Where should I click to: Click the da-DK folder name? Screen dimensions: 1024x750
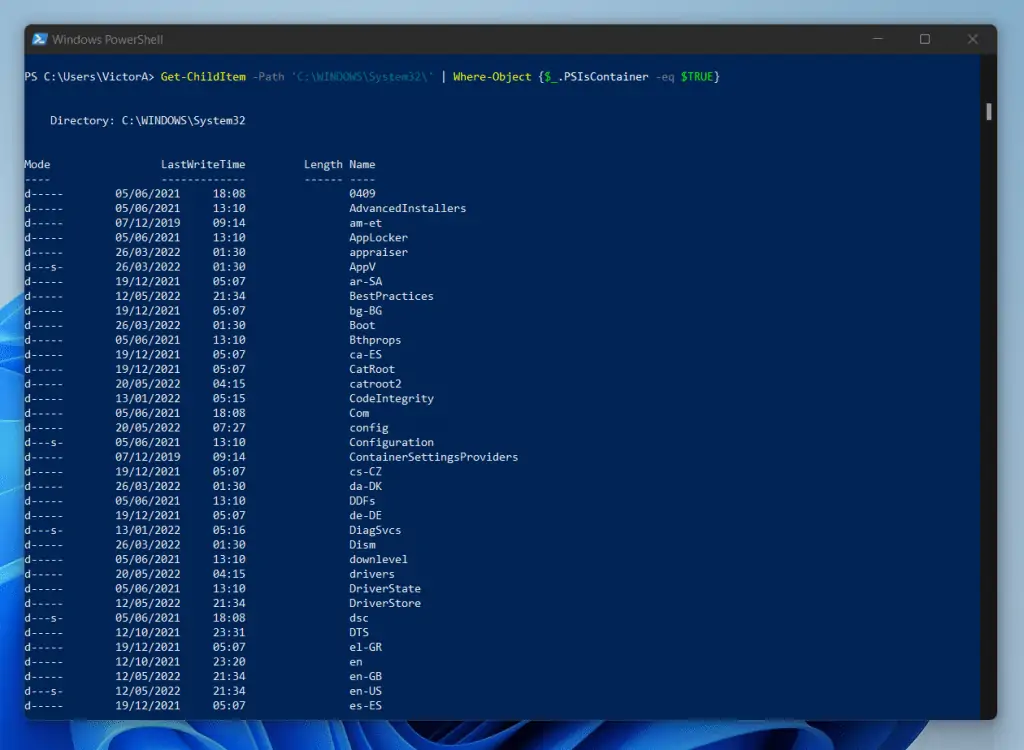click(365, 486)
